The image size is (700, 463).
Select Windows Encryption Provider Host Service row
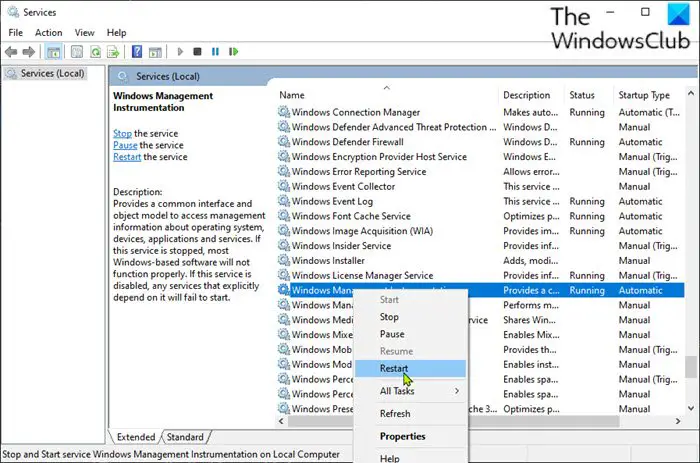pyautogui.click(x=480, y=156)
